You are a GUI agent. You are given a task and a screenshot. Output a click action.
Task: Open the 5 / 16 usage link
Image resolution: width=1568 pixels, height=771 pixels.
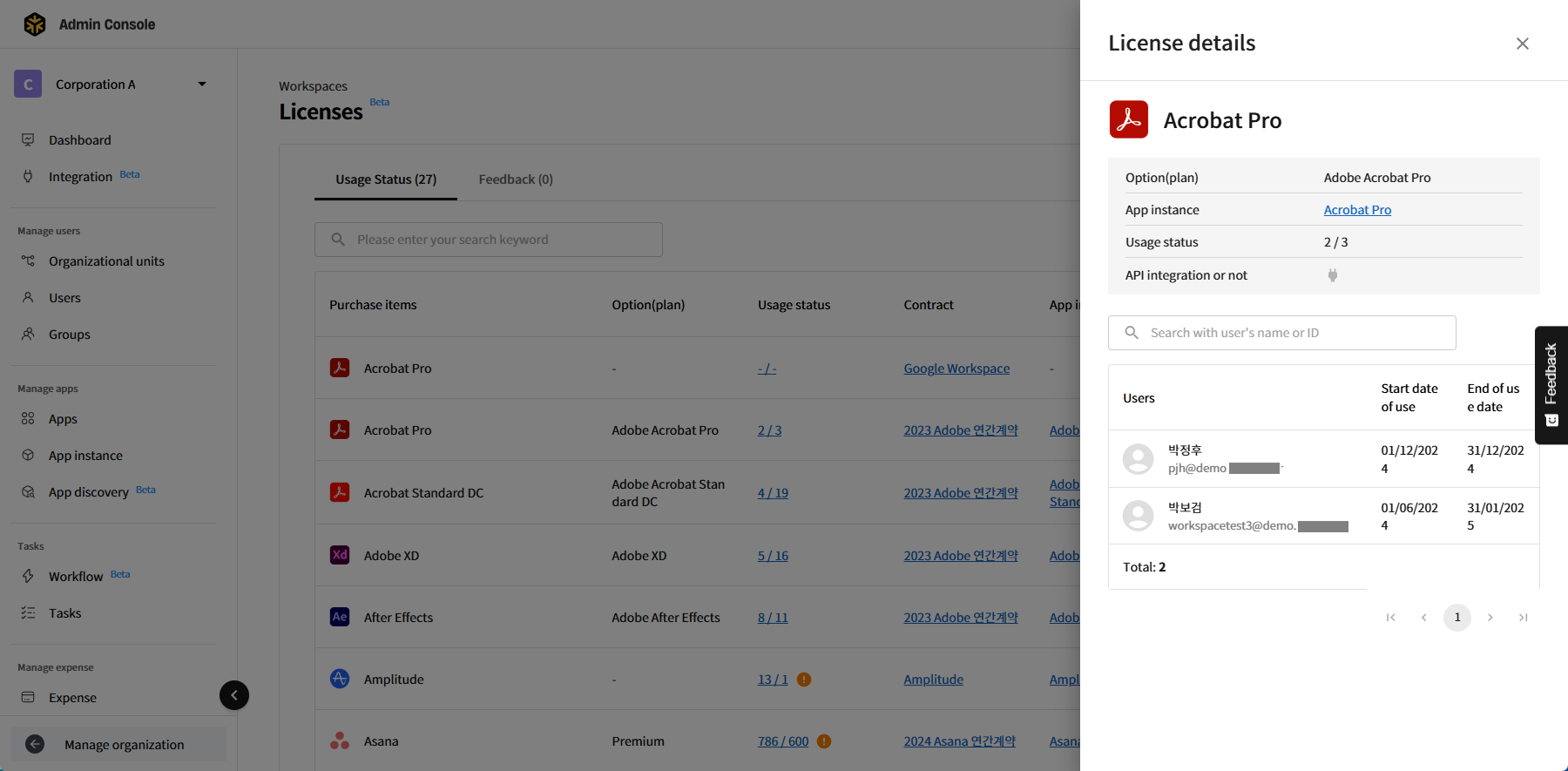click(x=773, y=556)
